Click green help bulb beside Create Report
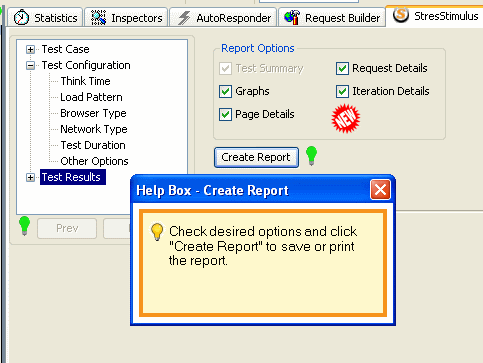This screenshot has width=483, height=363. 311,155
